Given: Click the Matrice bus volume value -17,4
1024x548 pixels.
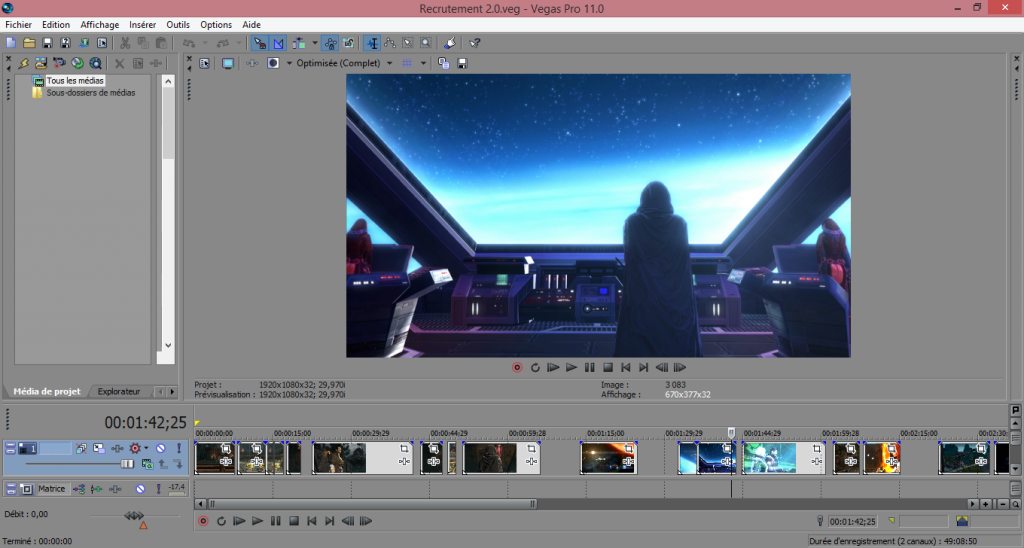Looking at the screenshot, I should pyautogui.click(x=177, y=487).
